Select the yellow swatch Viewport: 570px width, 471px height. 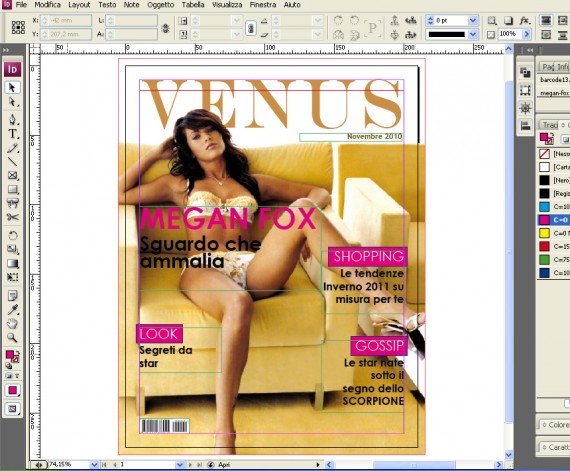point(554,233)
